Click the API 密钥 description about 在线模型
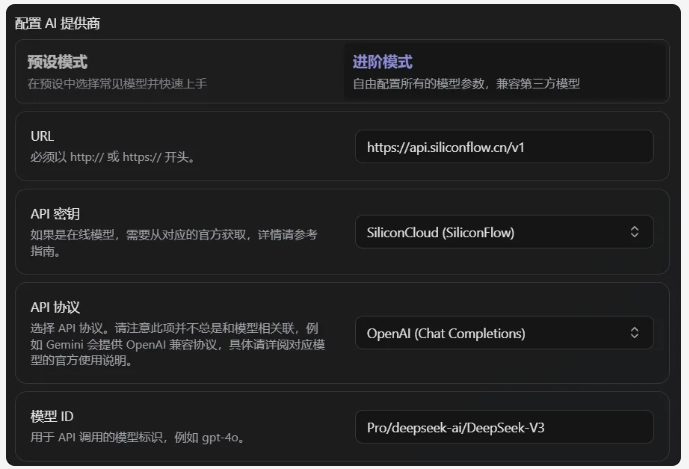 pos(174,243)
